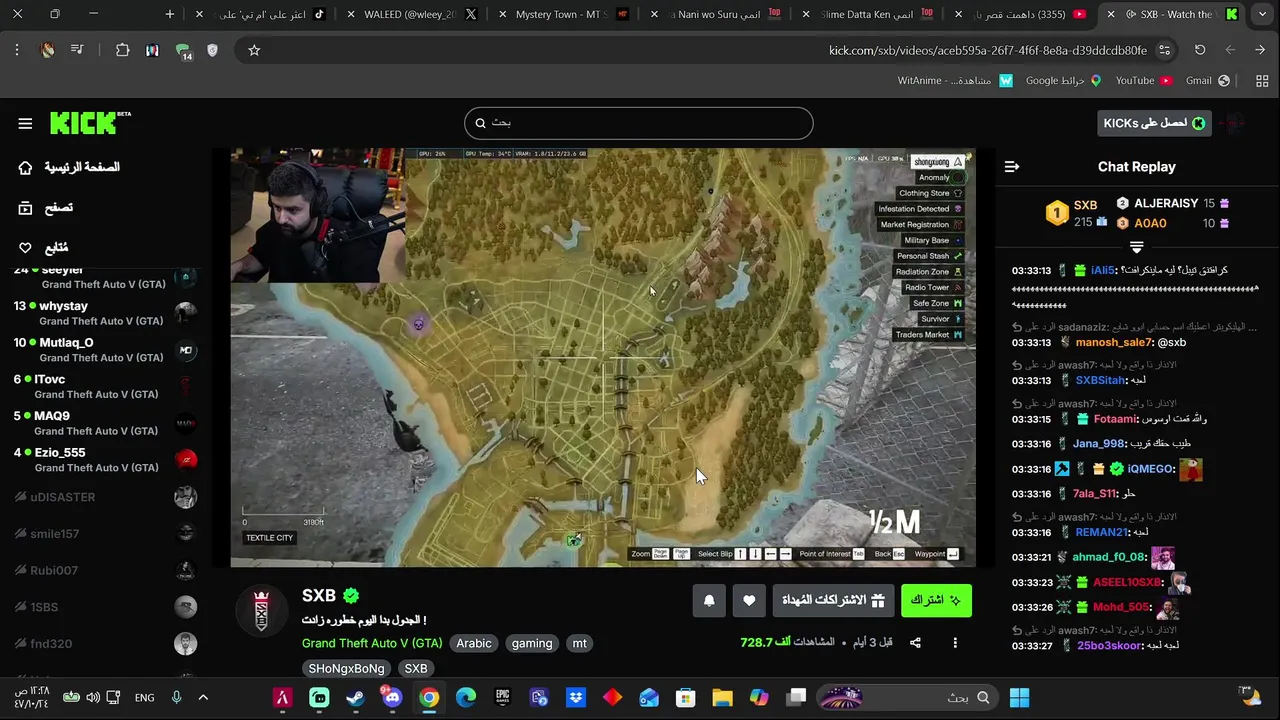Screen dimensions: 1280x720
Task: Open Ezio_555 channel in sidebar
Action: click(x=104, y=460)
